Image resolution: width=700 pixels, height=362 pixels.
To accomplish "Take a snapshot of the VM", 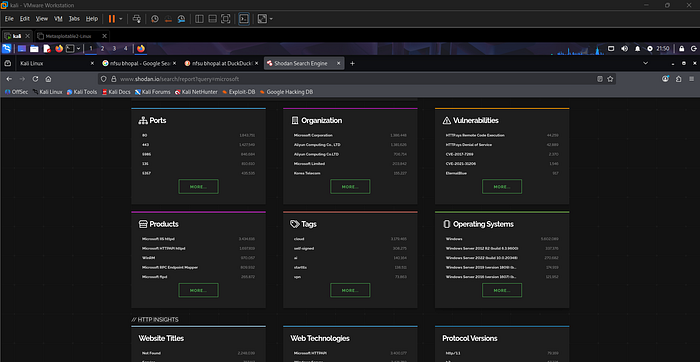I will (x=154, y=19).
